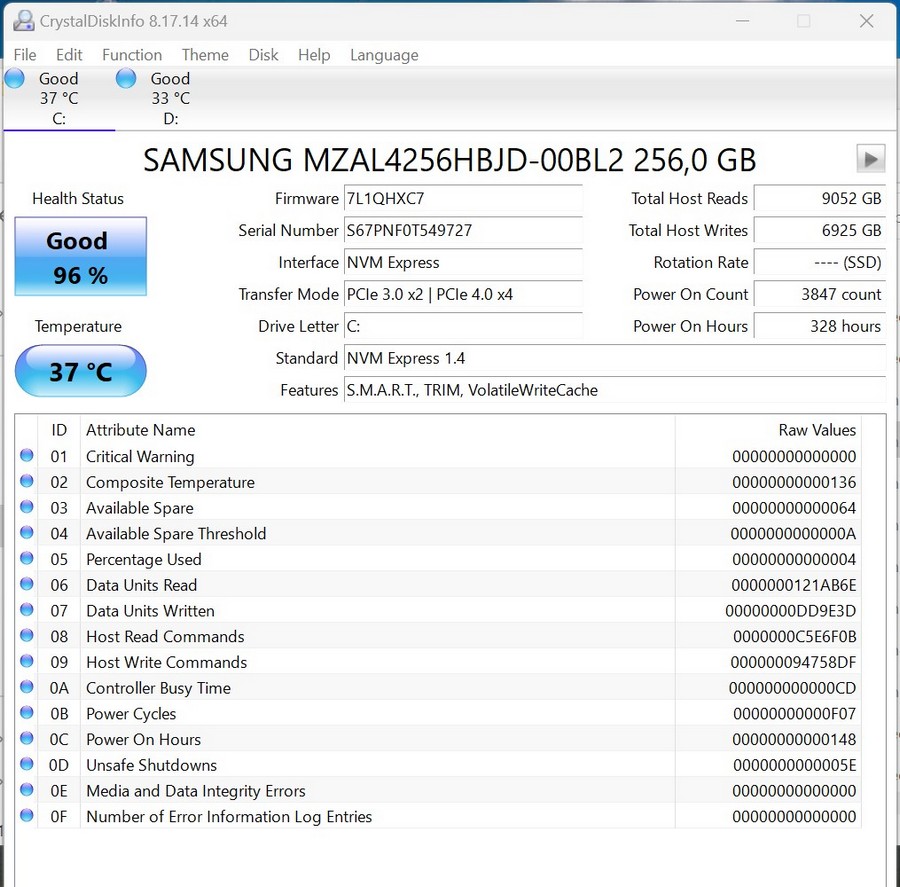This screenshot has width=900, height=887.
Task: Click status dot for Composite Temperature row
Action: 26,481
